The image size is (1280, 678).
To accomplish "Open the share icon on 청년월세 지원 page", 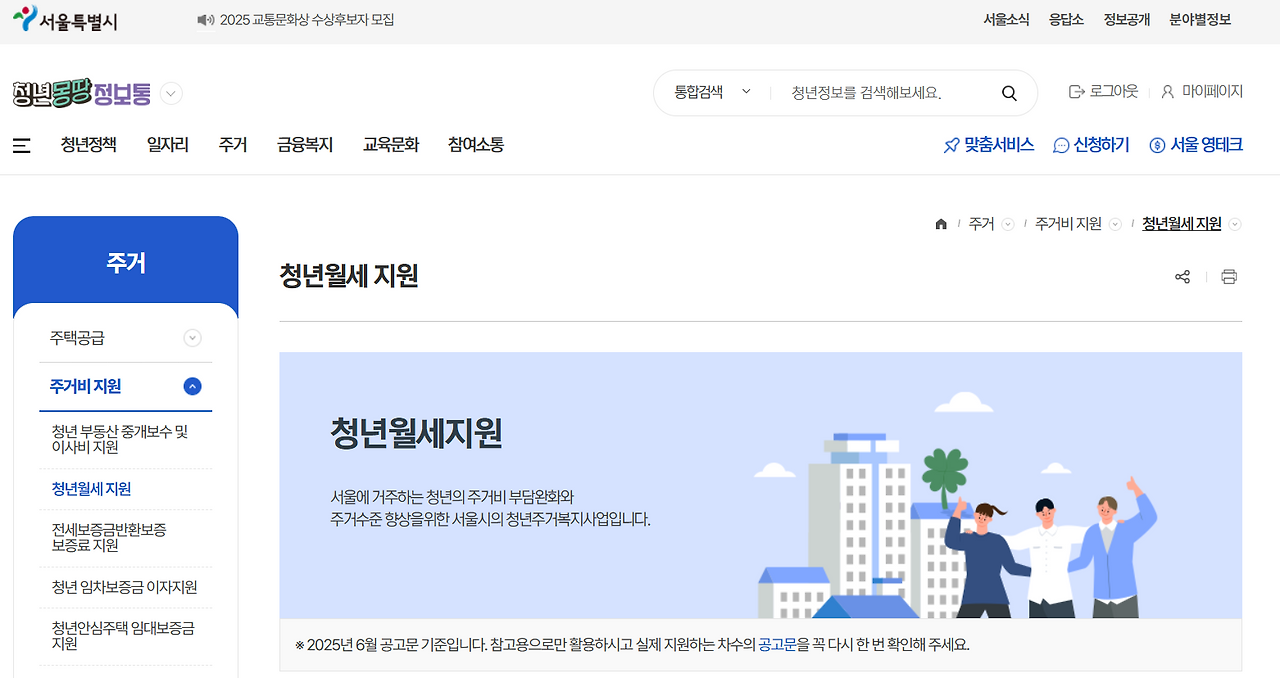I will tap(1182, 276).
